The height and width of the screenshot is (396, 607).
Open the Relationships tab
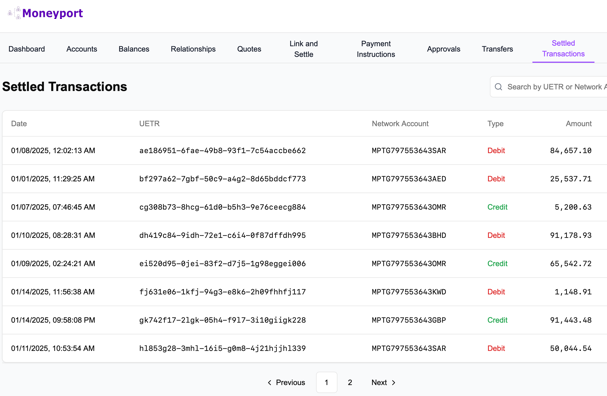pyautogui.click(x=193, y=49)
